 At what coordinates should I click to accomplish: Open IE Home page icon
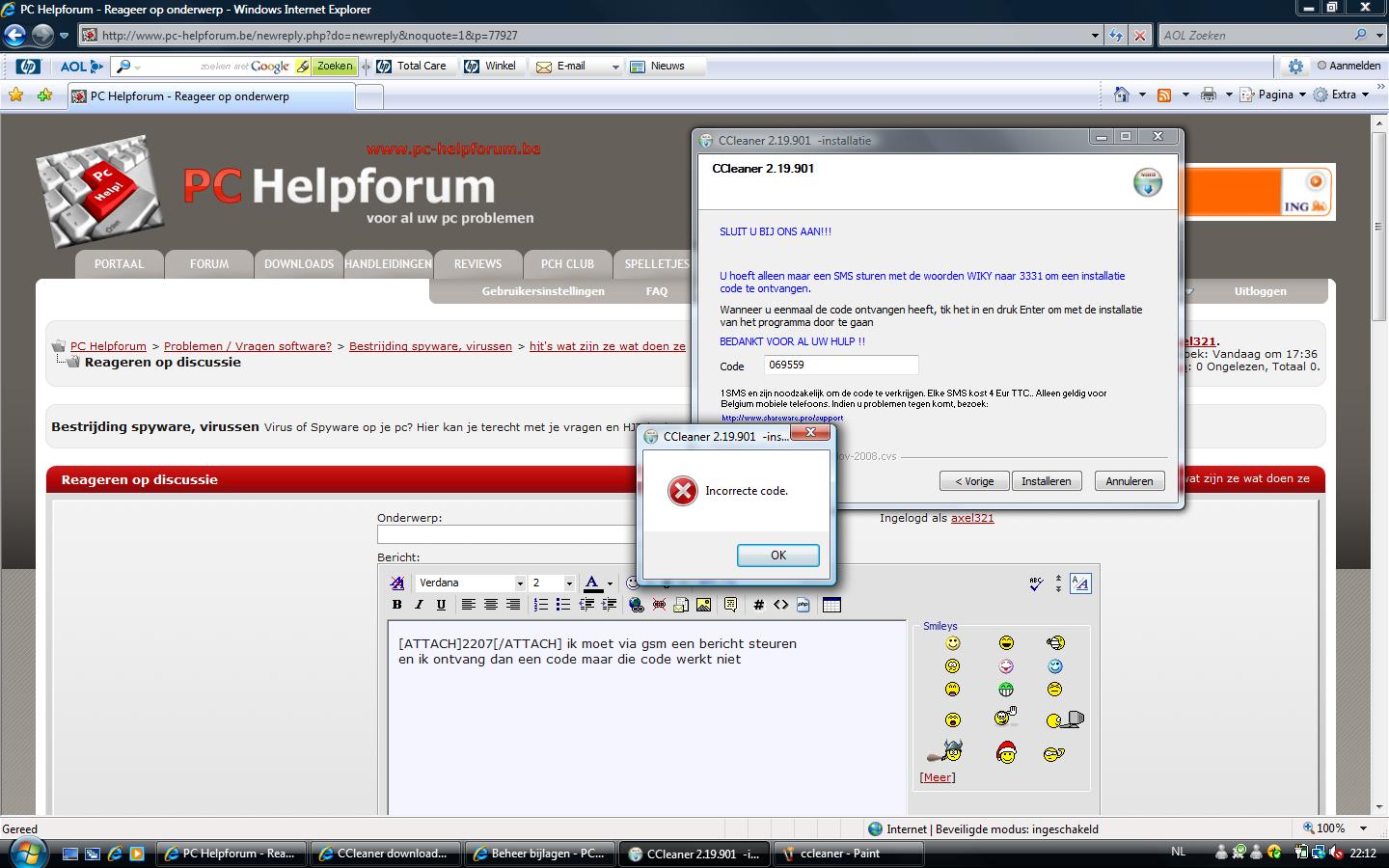(x=1121, y=95)
